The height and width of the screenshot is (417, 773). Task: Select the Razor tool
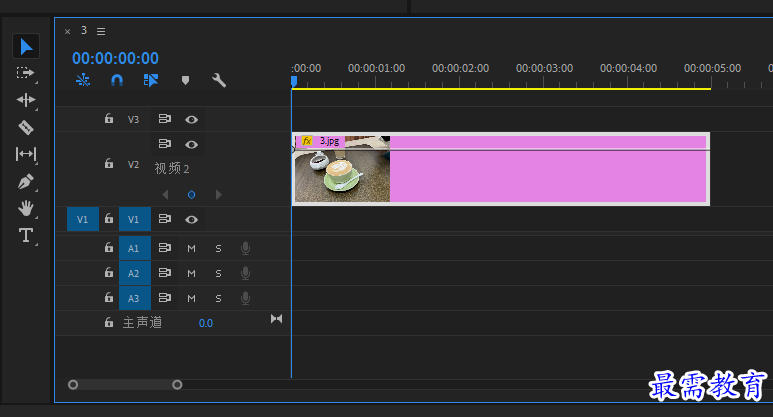coord(26,127)
